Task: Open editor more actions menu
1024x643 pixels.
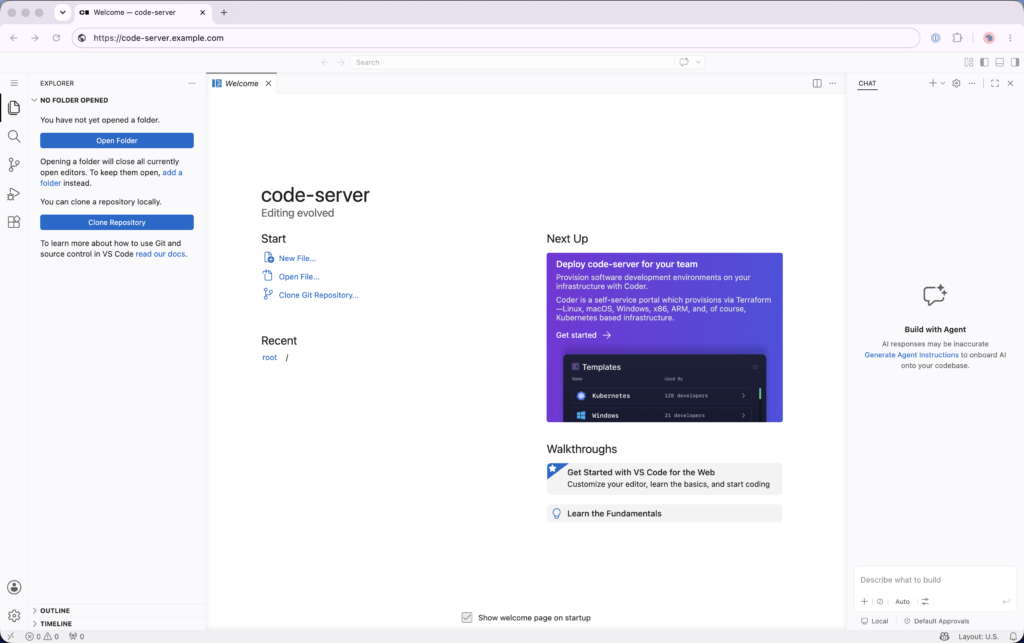Action: coord(833,83)
